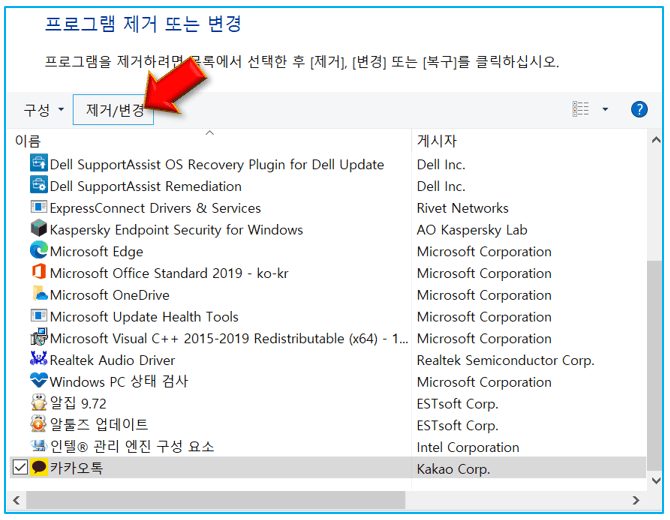Image resolution: width=670 pixels, height=520 pixels.
Task: Uncheck the 카카오톡 row checkbox
Action: [20, 467]
